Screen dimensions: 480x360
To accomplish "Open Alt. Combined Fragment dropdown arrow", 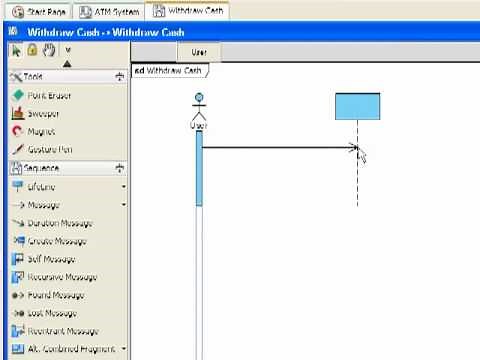I will click(x=124, y=349).
